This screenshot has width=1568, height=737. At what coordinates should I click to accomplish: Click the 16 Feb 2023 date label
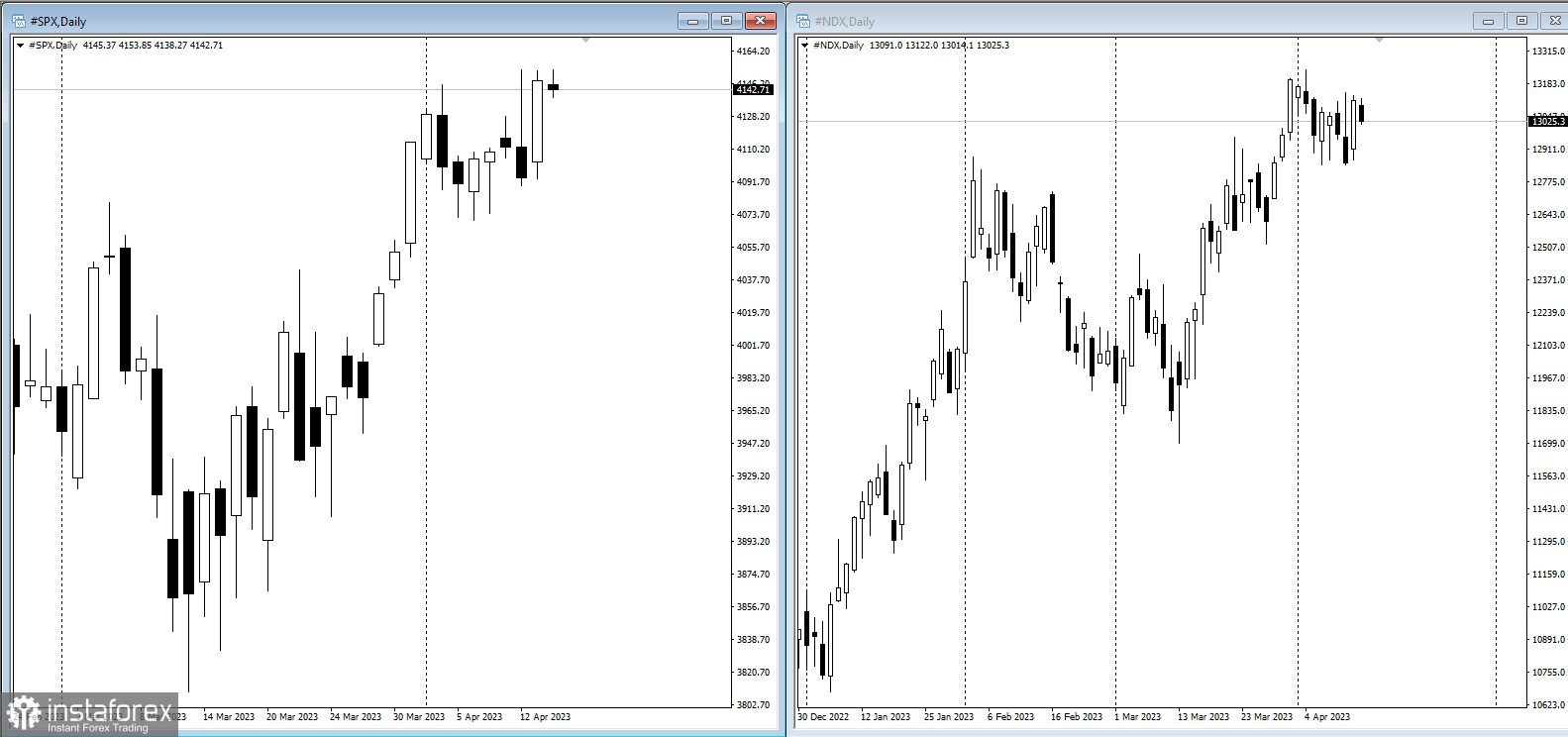[1077, 717]
